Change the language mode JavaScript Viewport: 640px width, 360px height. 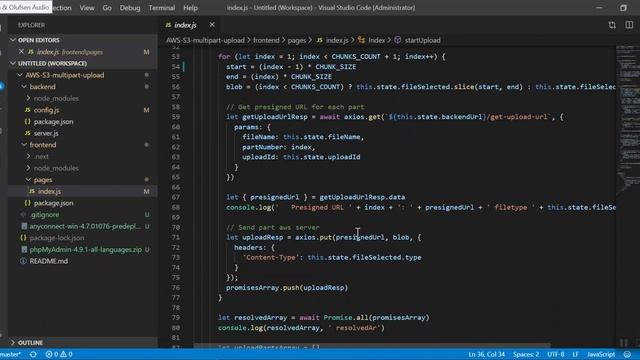tap(601, 354)
